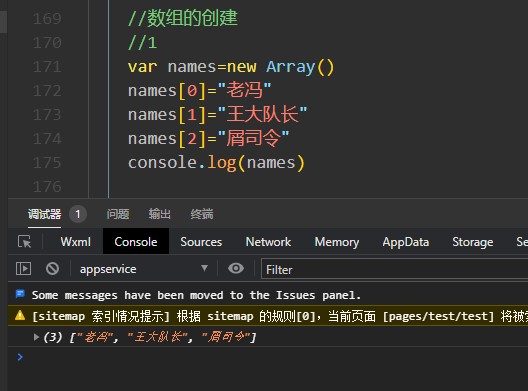Screen dimensions: 528x391
Task: Click the string "王大队长" in the editor
Action: click(x=262, y=114)
